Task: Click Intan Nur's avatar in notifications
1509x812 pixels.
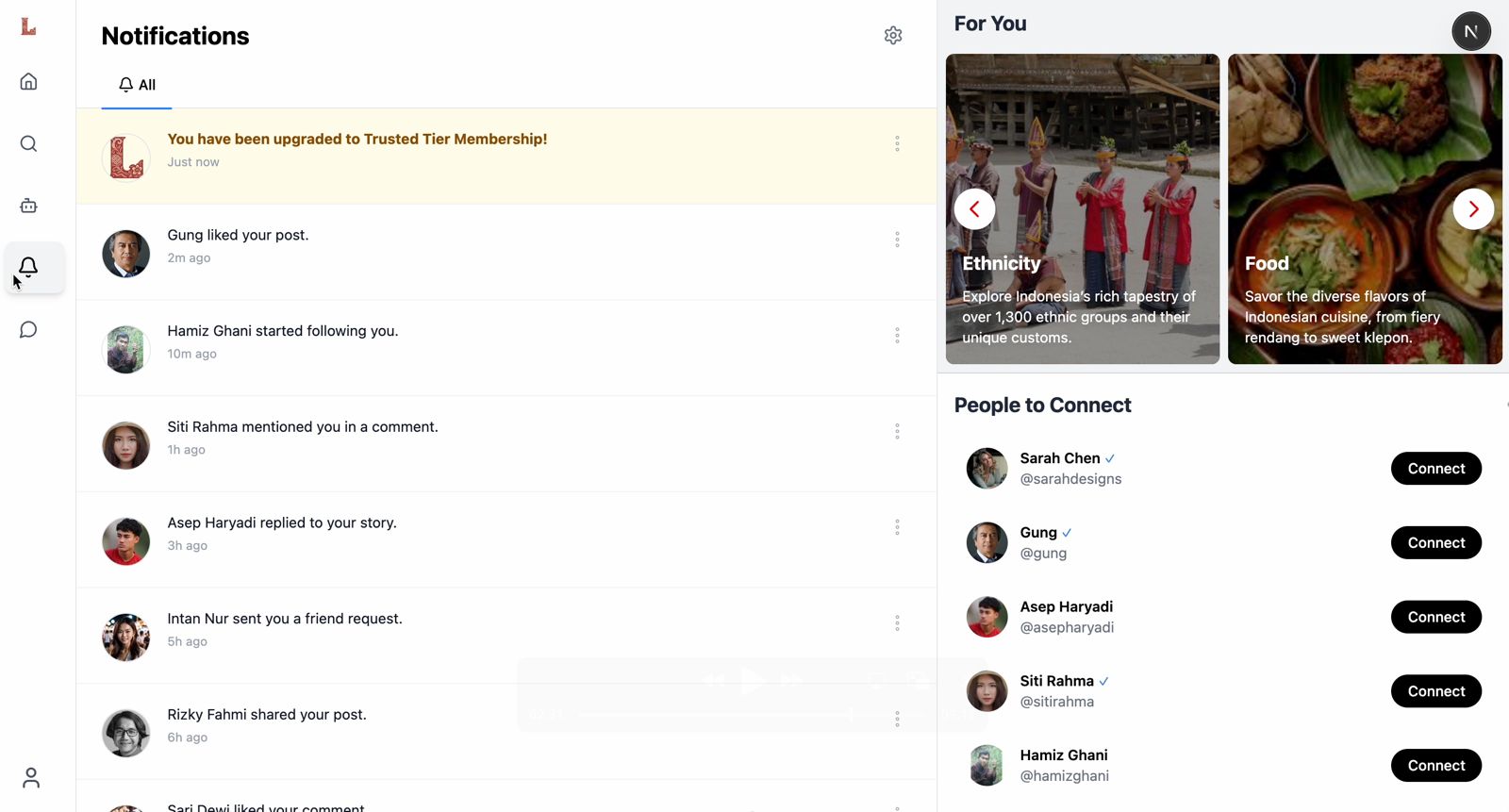Action: (x=125, y=638)
